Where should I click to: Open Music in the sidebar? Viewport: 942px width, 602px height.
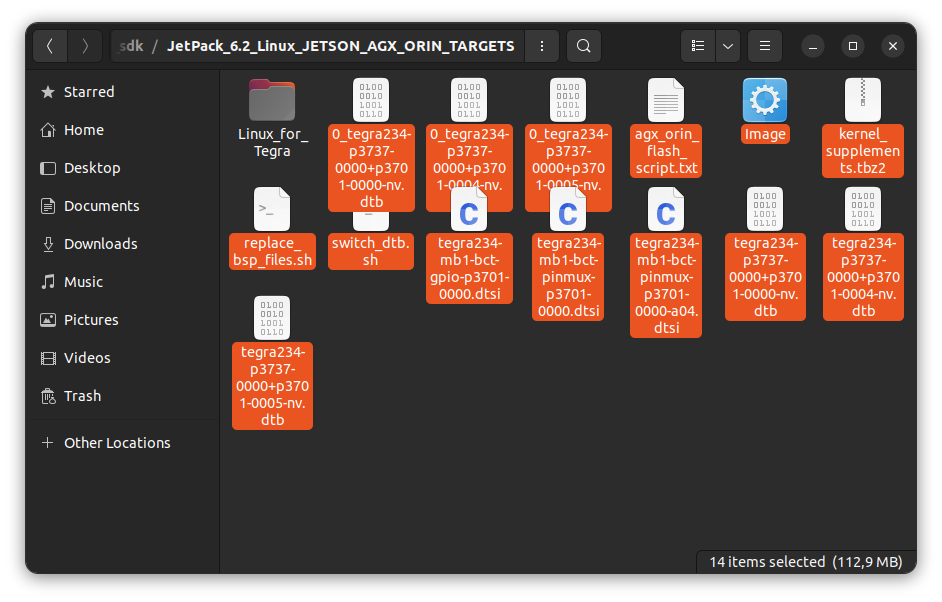coord(123,282)
